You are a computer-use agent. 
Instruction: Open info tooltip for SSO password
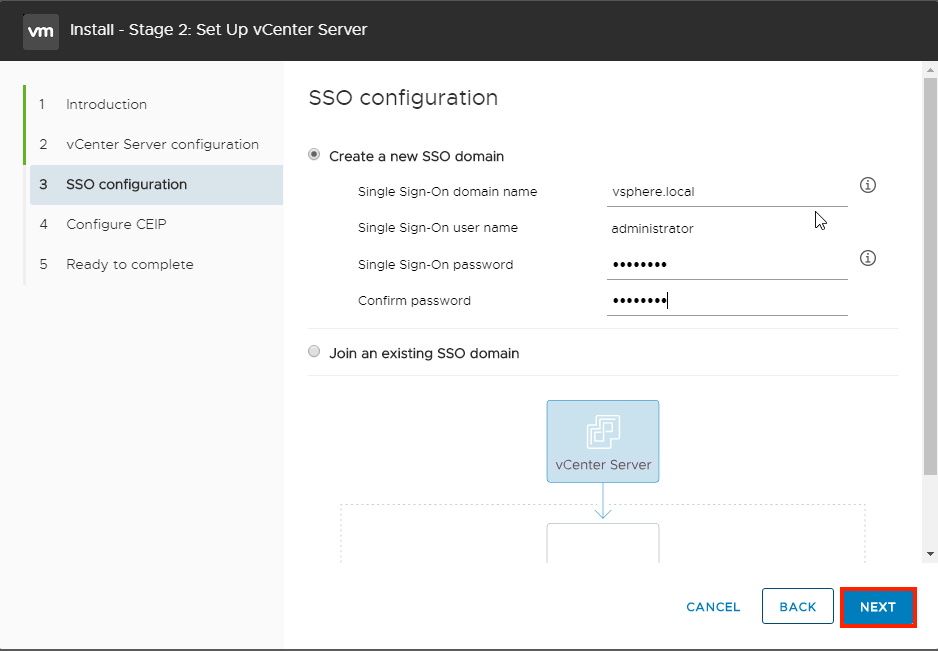(867, 258)
